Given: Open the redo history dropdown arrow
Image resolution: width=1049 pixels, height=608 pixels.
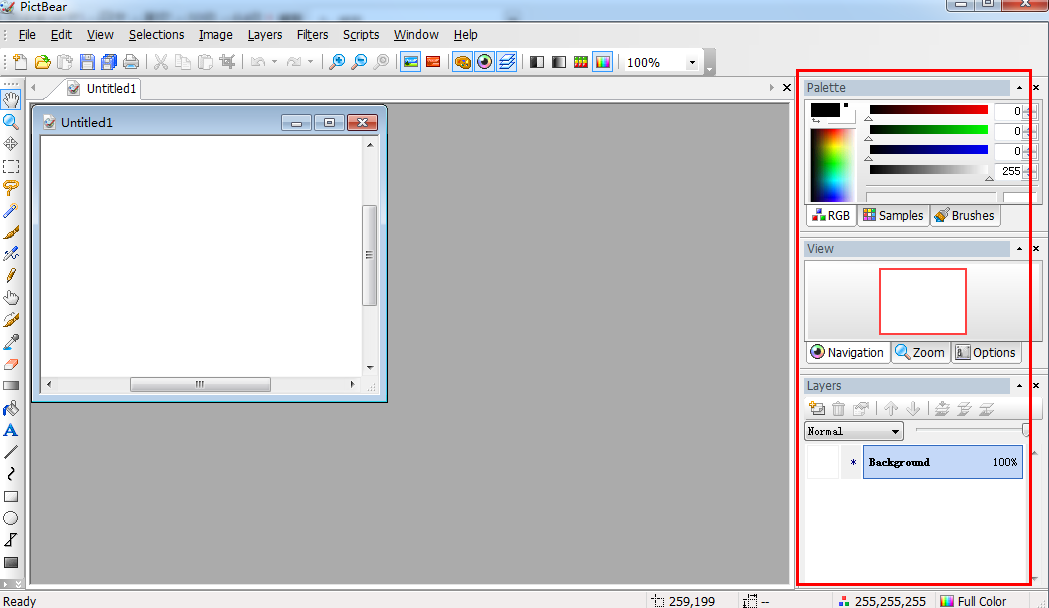Looking at the screenshot, I should (x=310, y=62).
